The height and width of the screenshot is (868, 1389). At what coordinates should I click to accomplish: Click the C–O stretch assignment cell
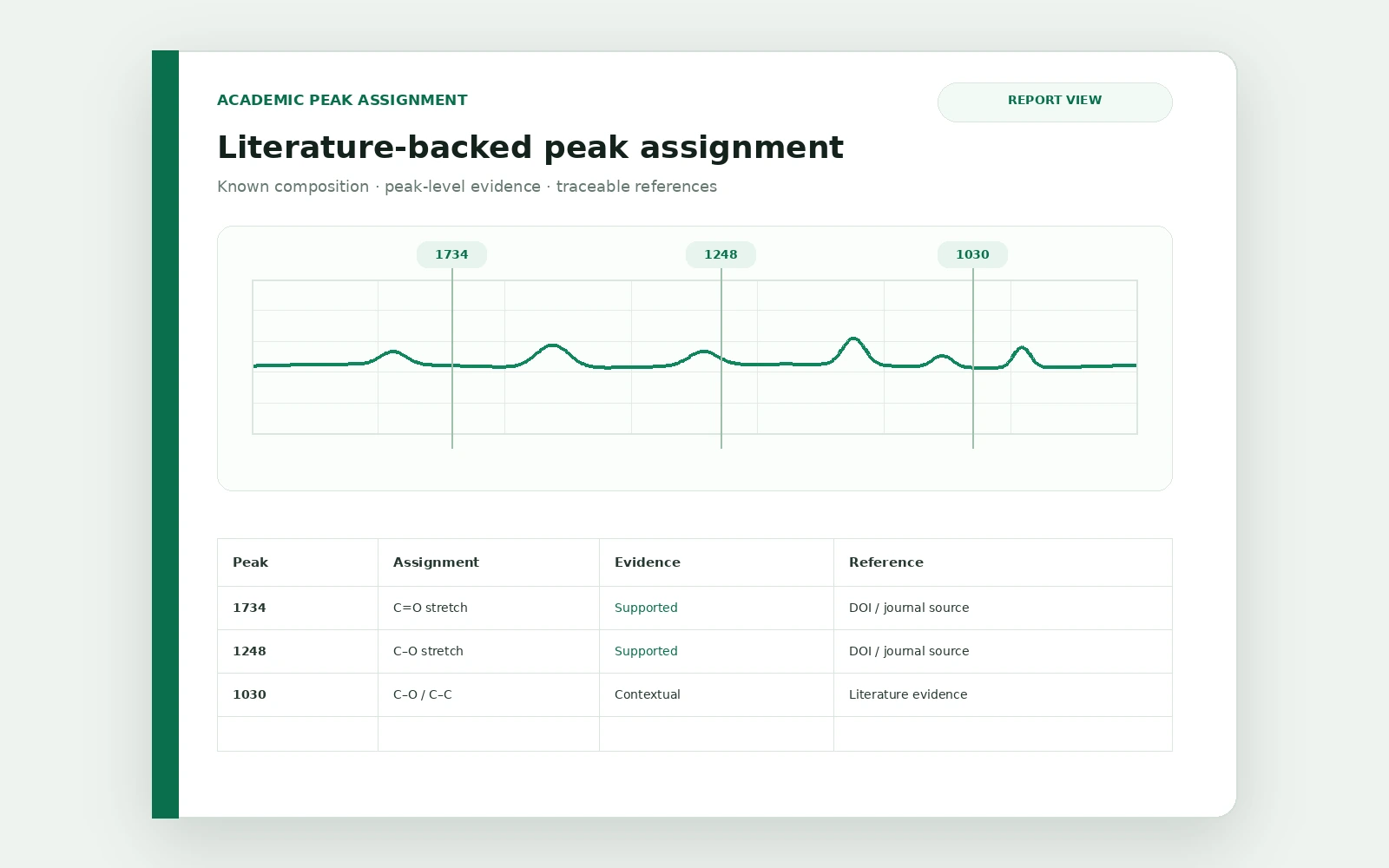point(489,652)
